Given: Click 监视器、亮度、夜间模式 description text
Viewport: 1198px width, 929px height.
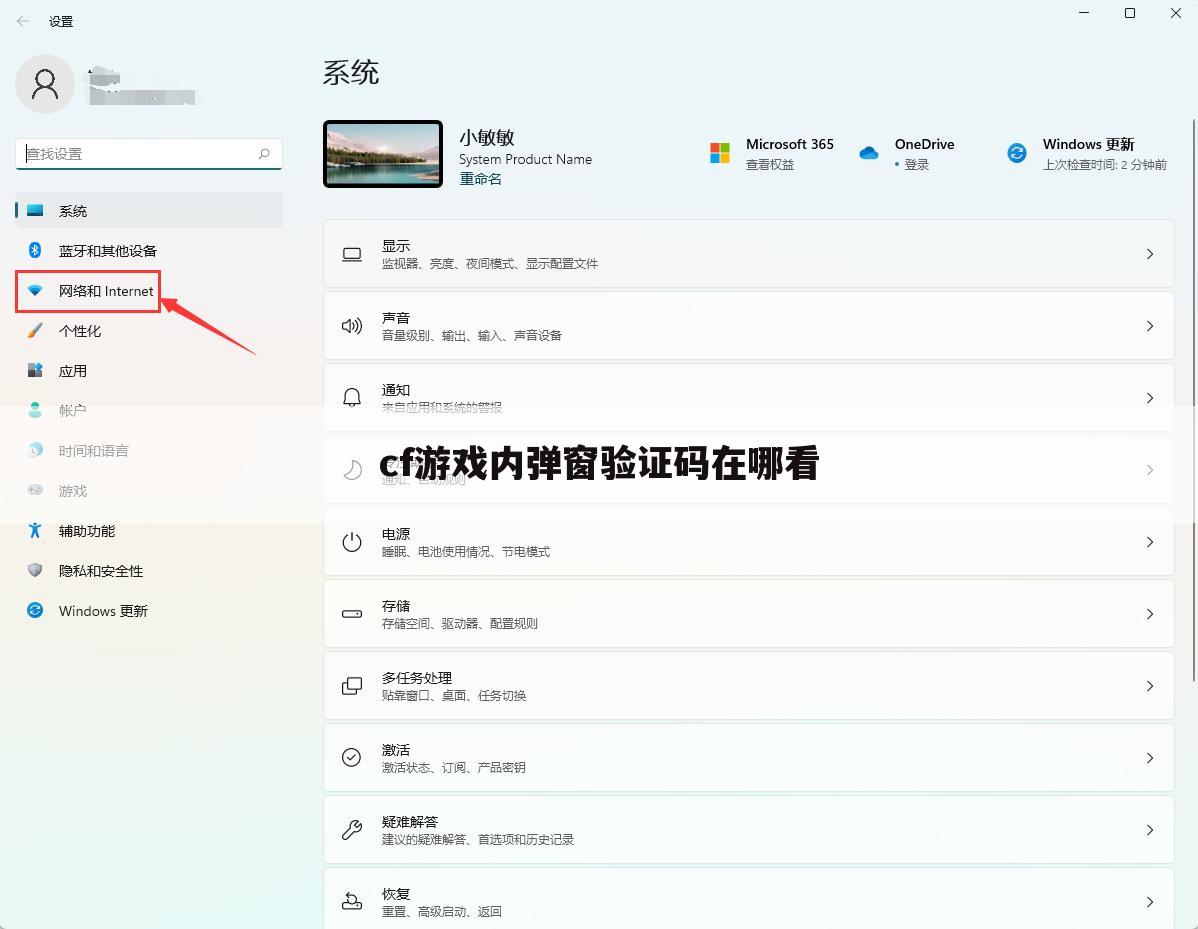Looking at the screenshot, I should (x=490, y=264).
